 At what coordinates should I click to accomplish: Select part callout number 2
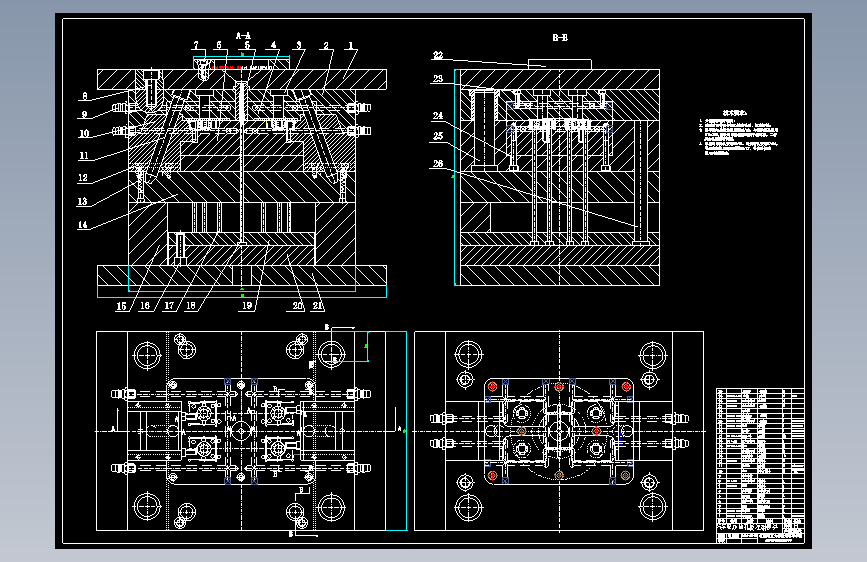coord(326,45)
